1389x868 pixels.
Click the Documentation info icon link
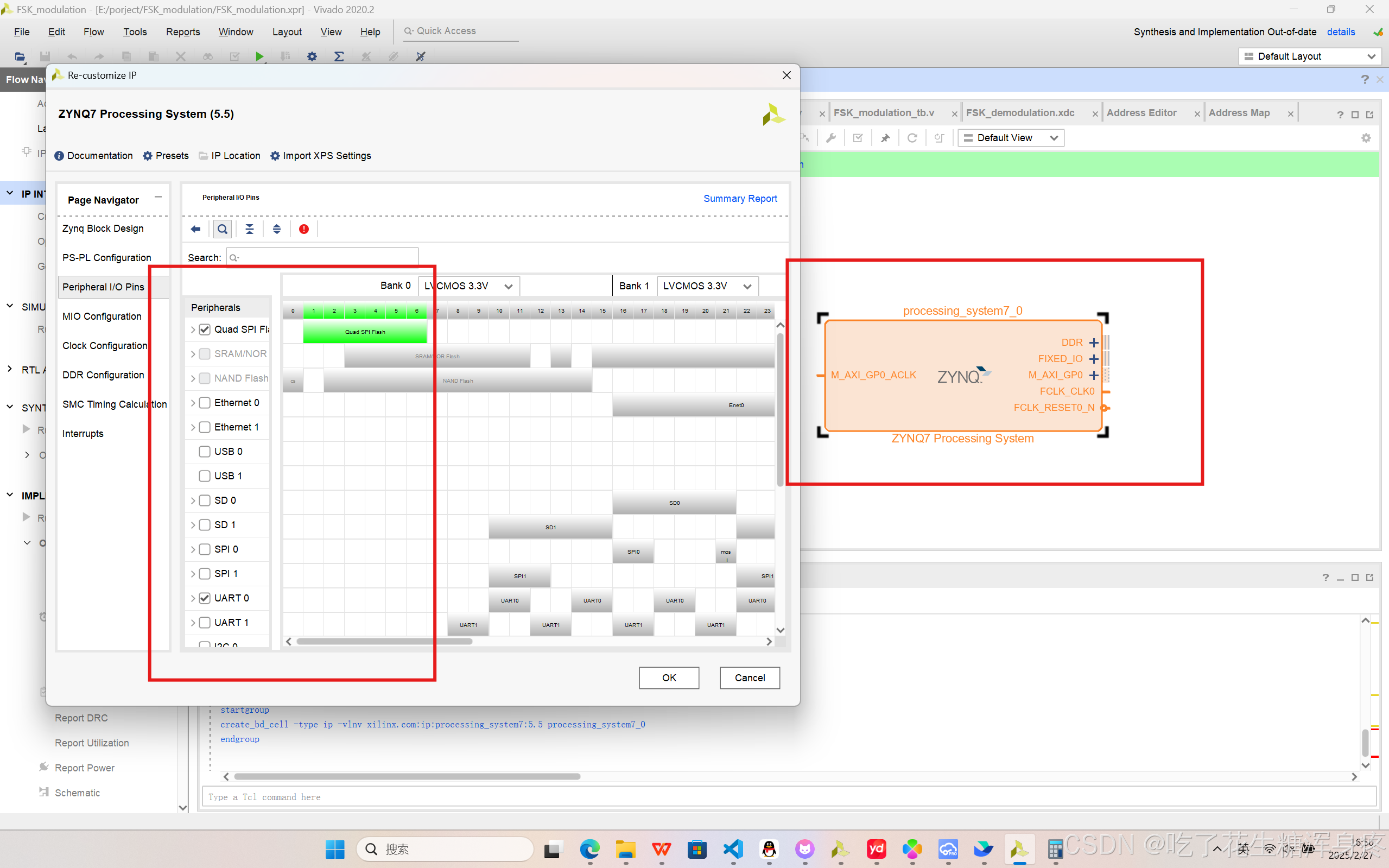93,156
